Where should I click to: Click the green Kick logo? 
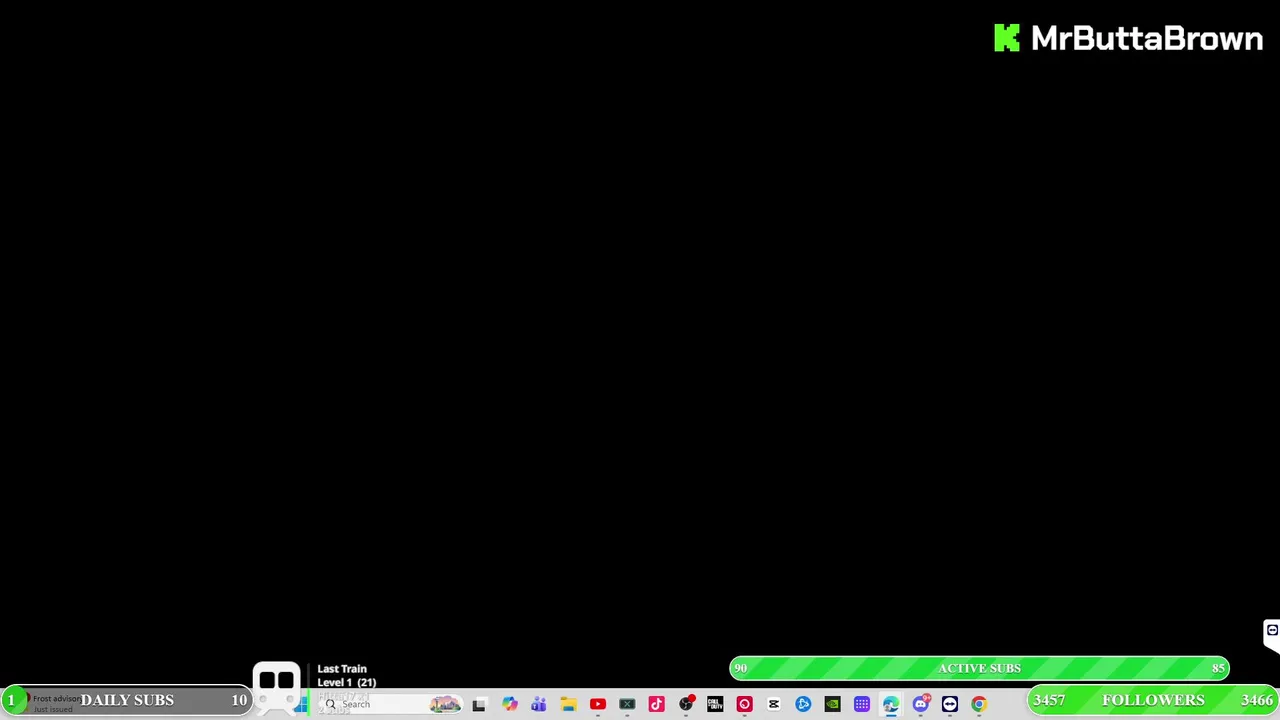tap(1007, 38)
